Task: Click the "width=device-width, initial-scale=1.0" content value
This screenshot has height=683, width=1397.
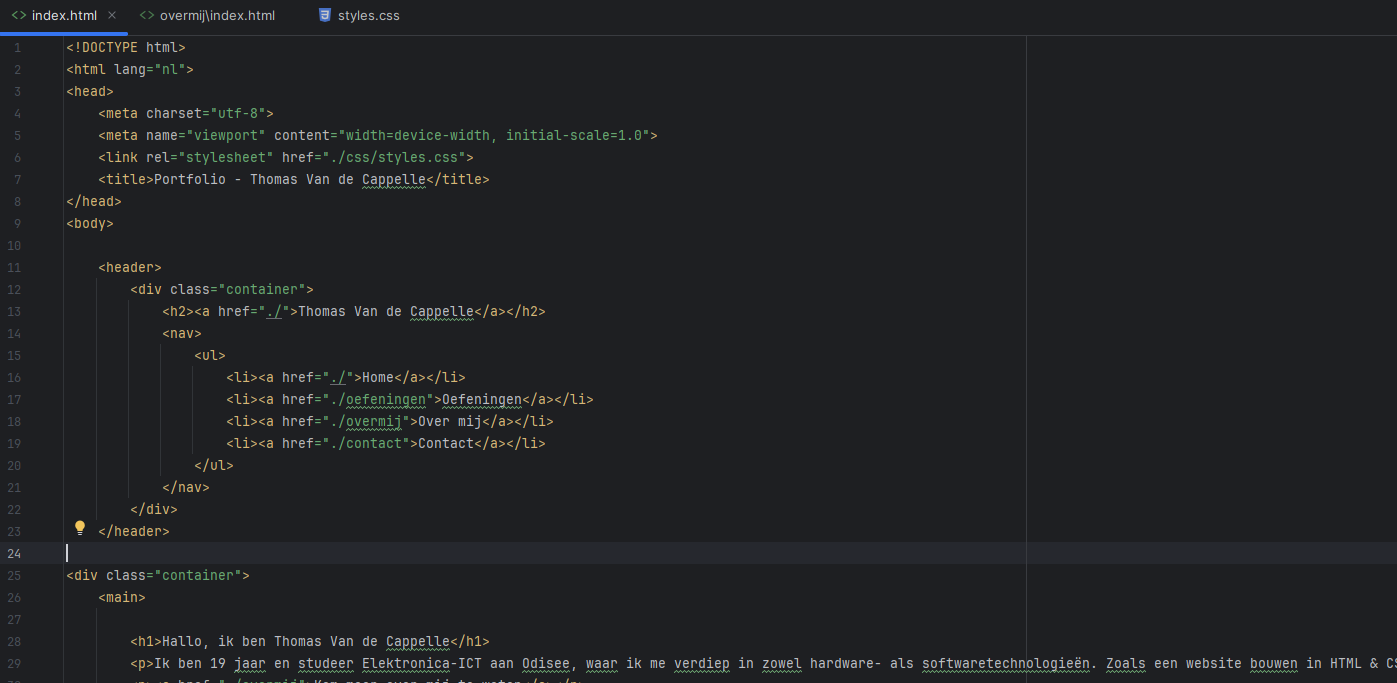Action: [494, 135]
